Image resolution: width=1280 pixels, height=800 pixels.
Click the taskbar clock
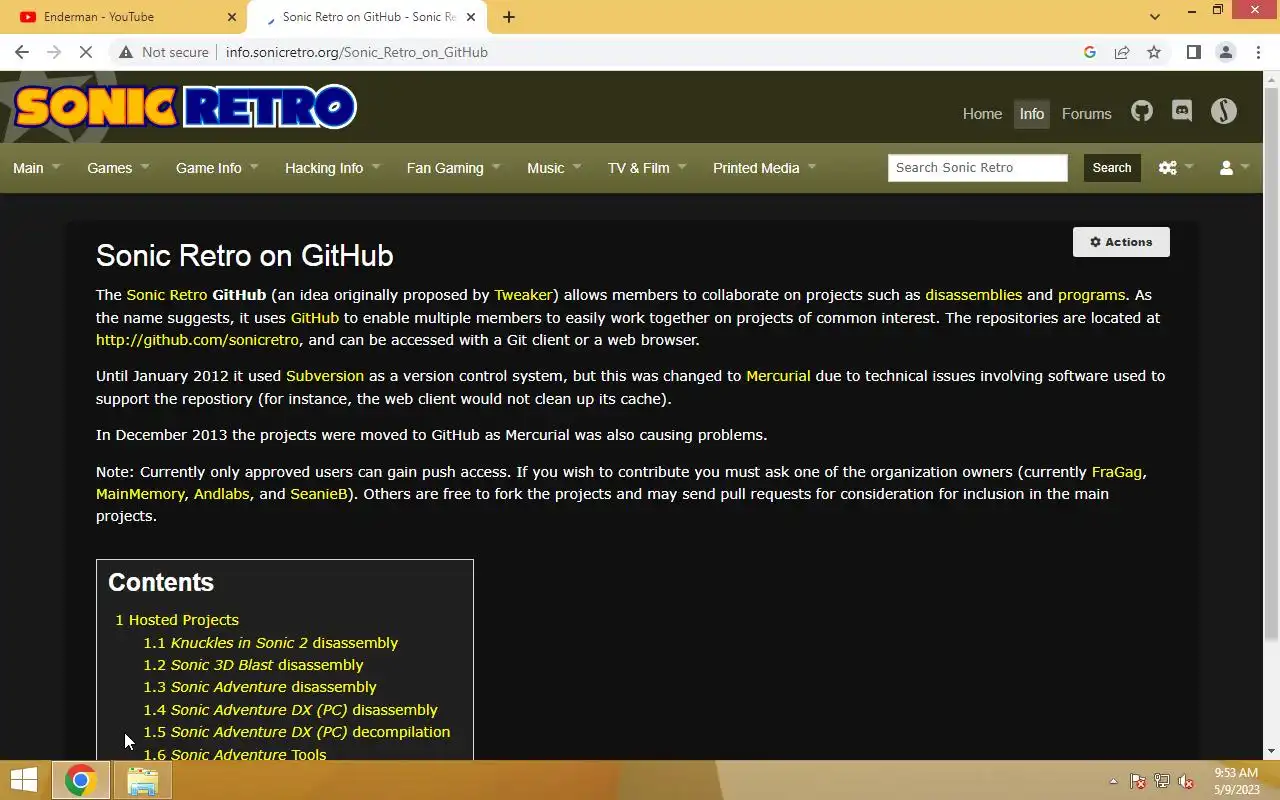(x=1236, y=781)
